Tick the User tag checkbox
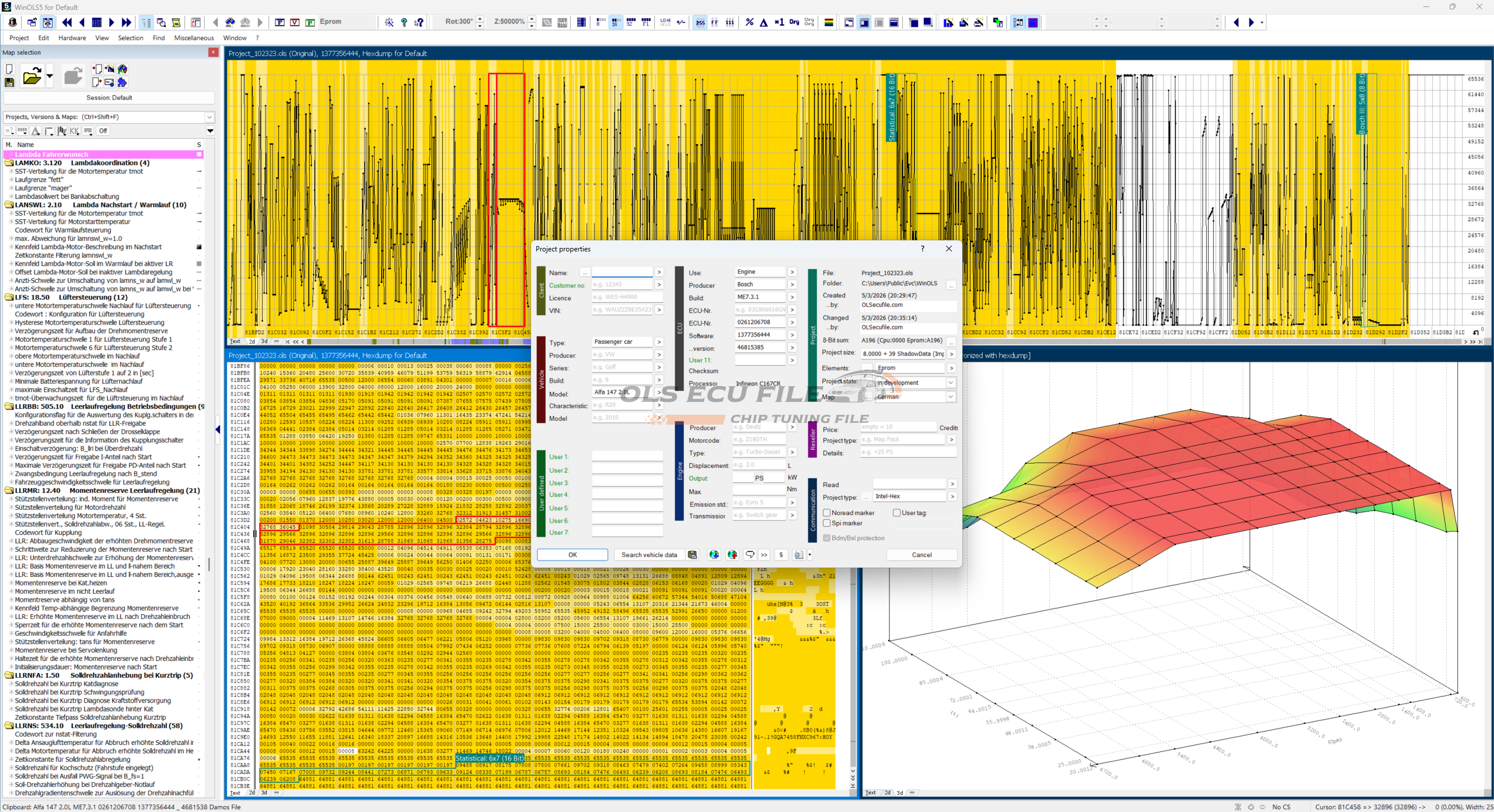1494x812 pixels. pyautogui.click(x=897, y=513)
